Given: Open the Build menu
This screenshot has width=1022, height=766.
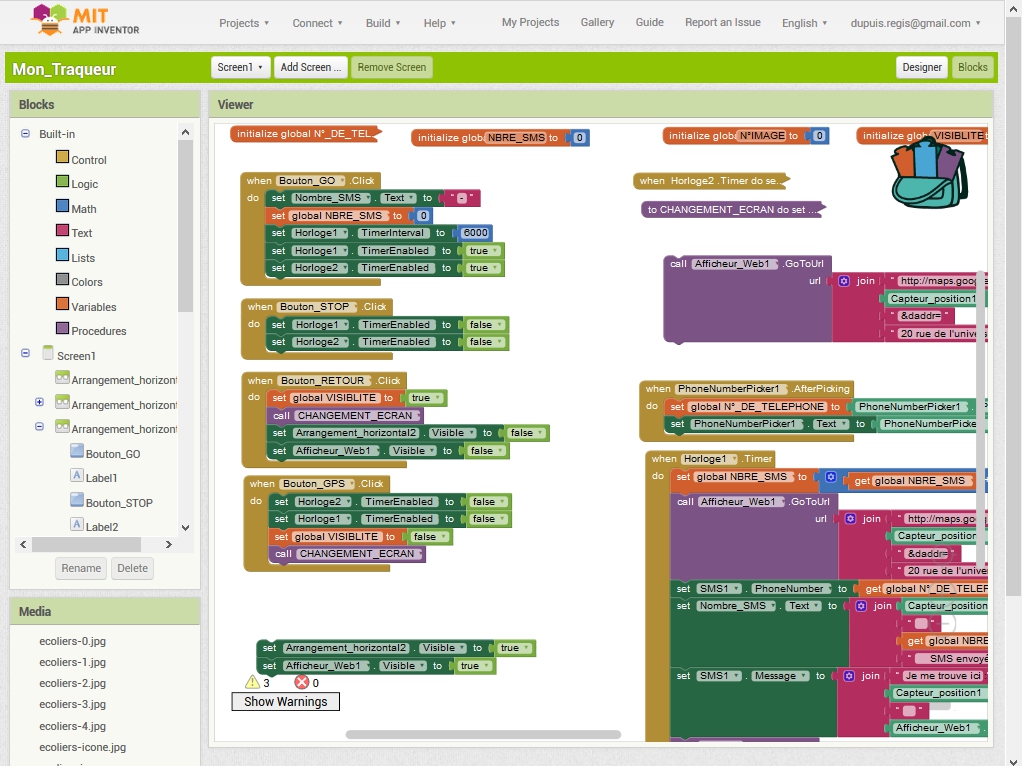Looking at the screenshot, I should click(383, 23).
